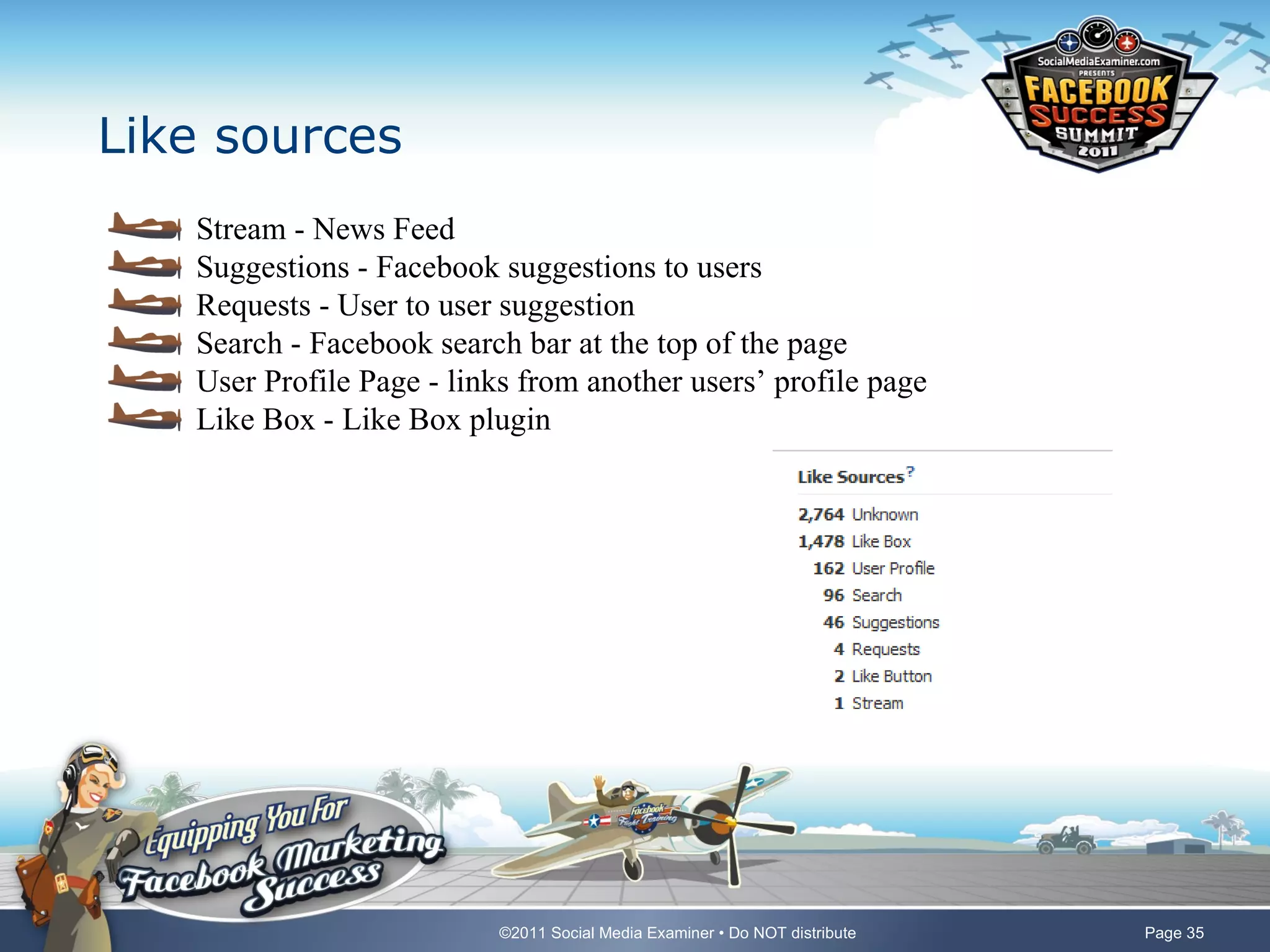Image resolution: width=1270 pixels, height=952 pixels.
Task: Click the "User Profile Page" bullet line
Action: click(x=561, y=382)
